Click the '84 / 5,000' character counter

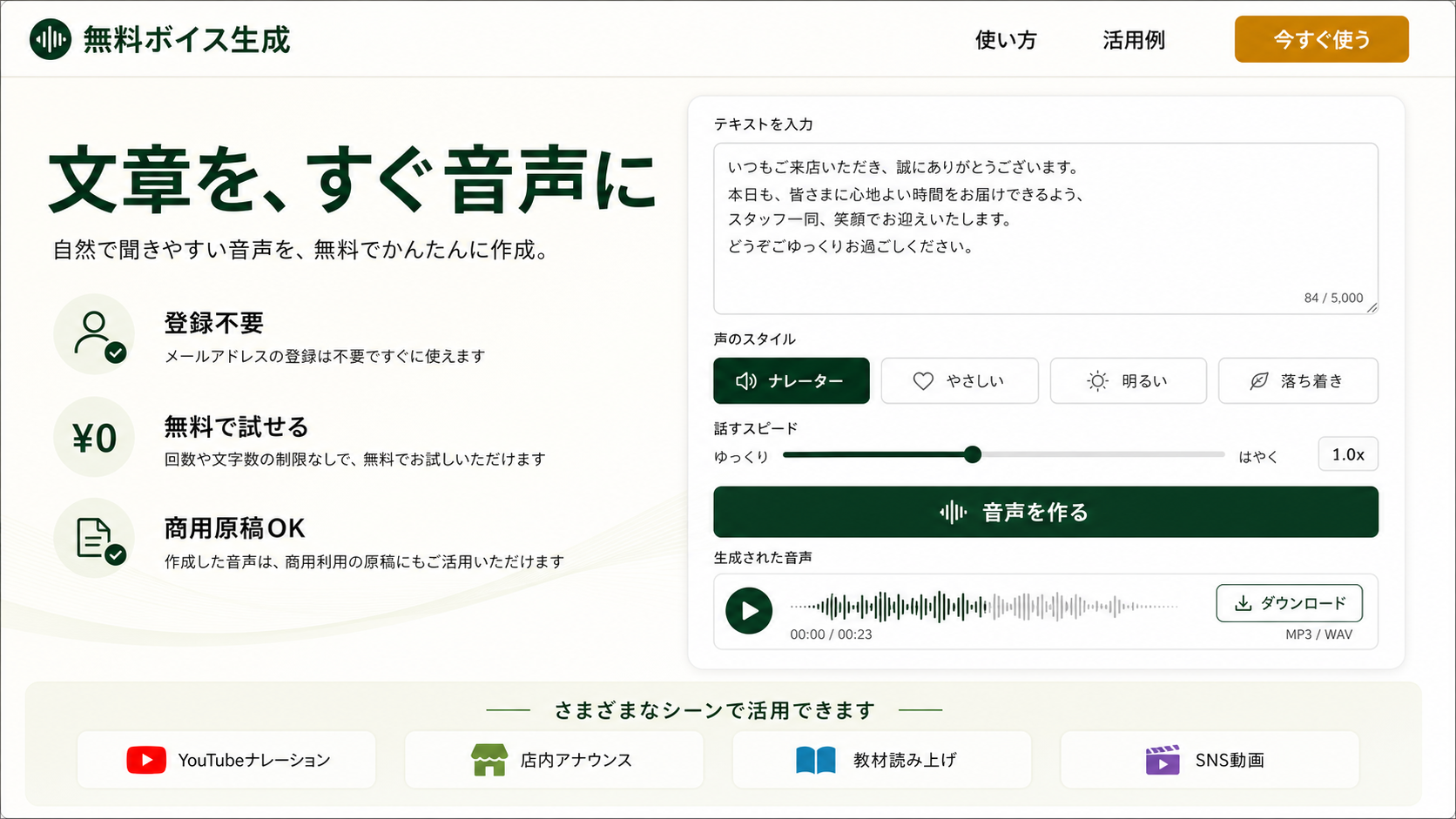click(1333, 298)
